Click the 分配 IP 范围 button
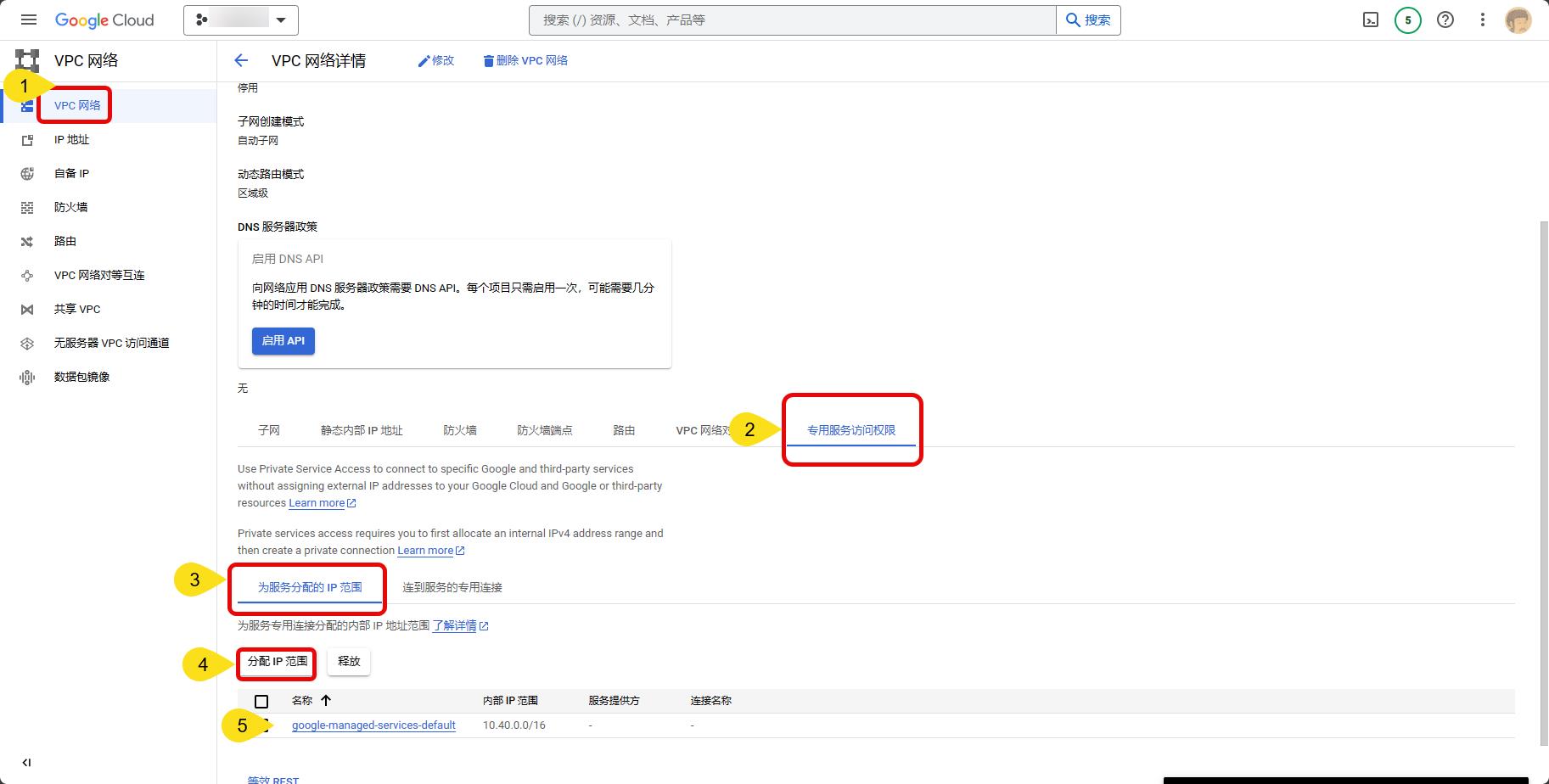Screen dimensions: 1549x784 coord(278,662)
